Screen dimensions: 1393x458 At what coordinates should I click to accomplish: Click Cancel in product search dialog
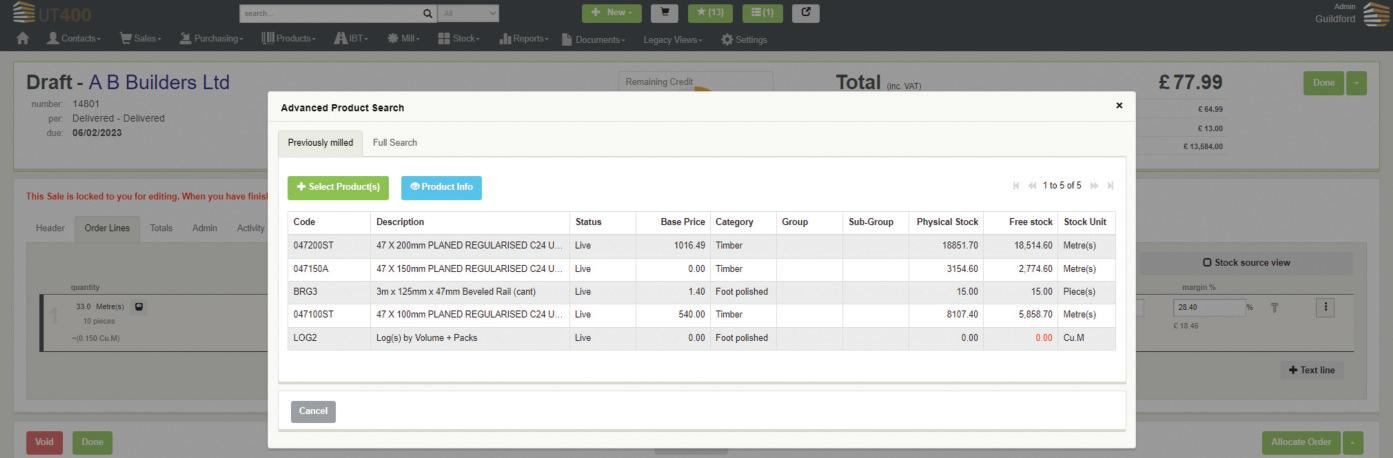(x=313, y=411)
